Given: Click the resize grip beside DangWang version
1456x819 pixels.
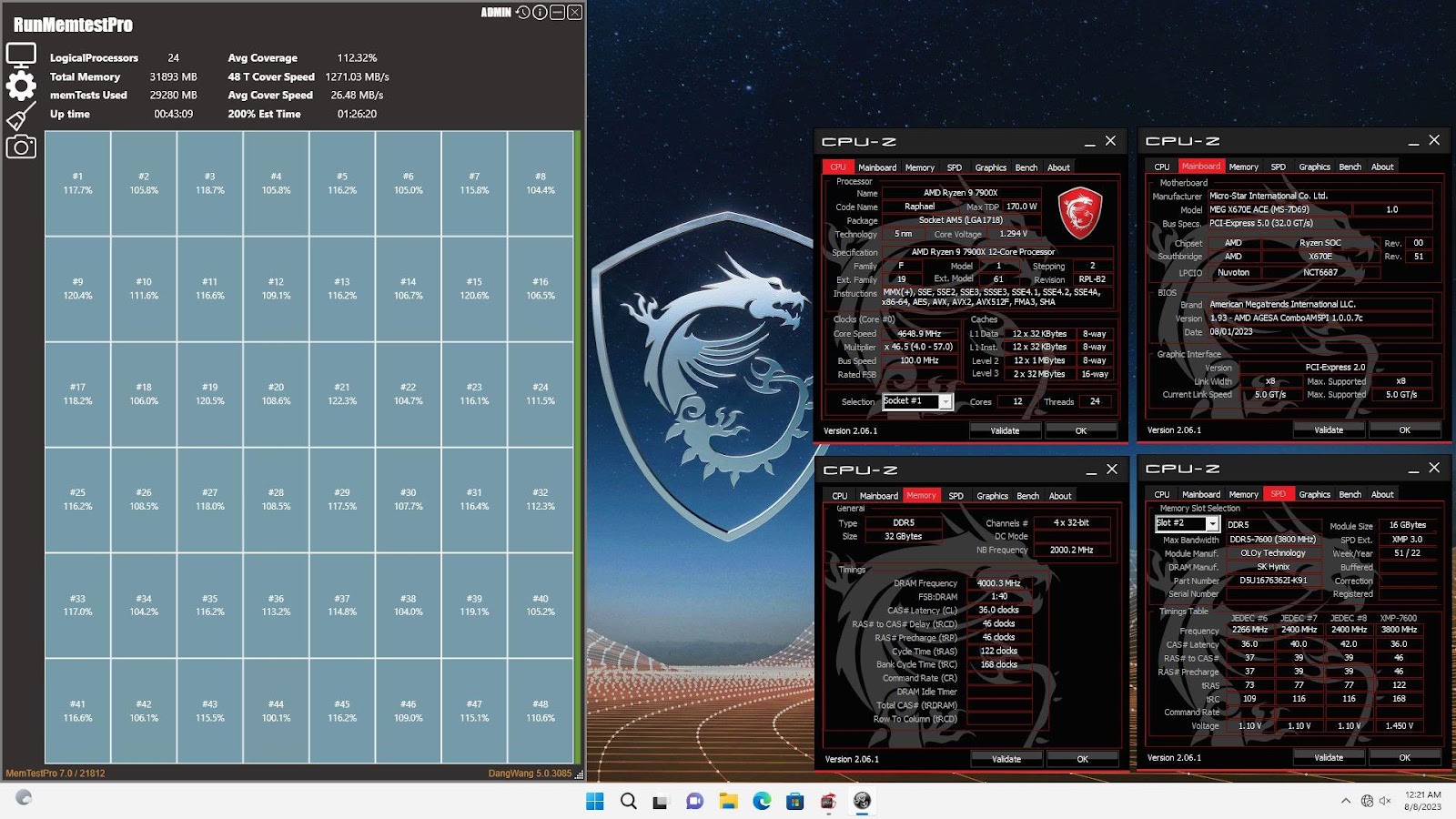Looking at the screenshot, I should (579, 774).
